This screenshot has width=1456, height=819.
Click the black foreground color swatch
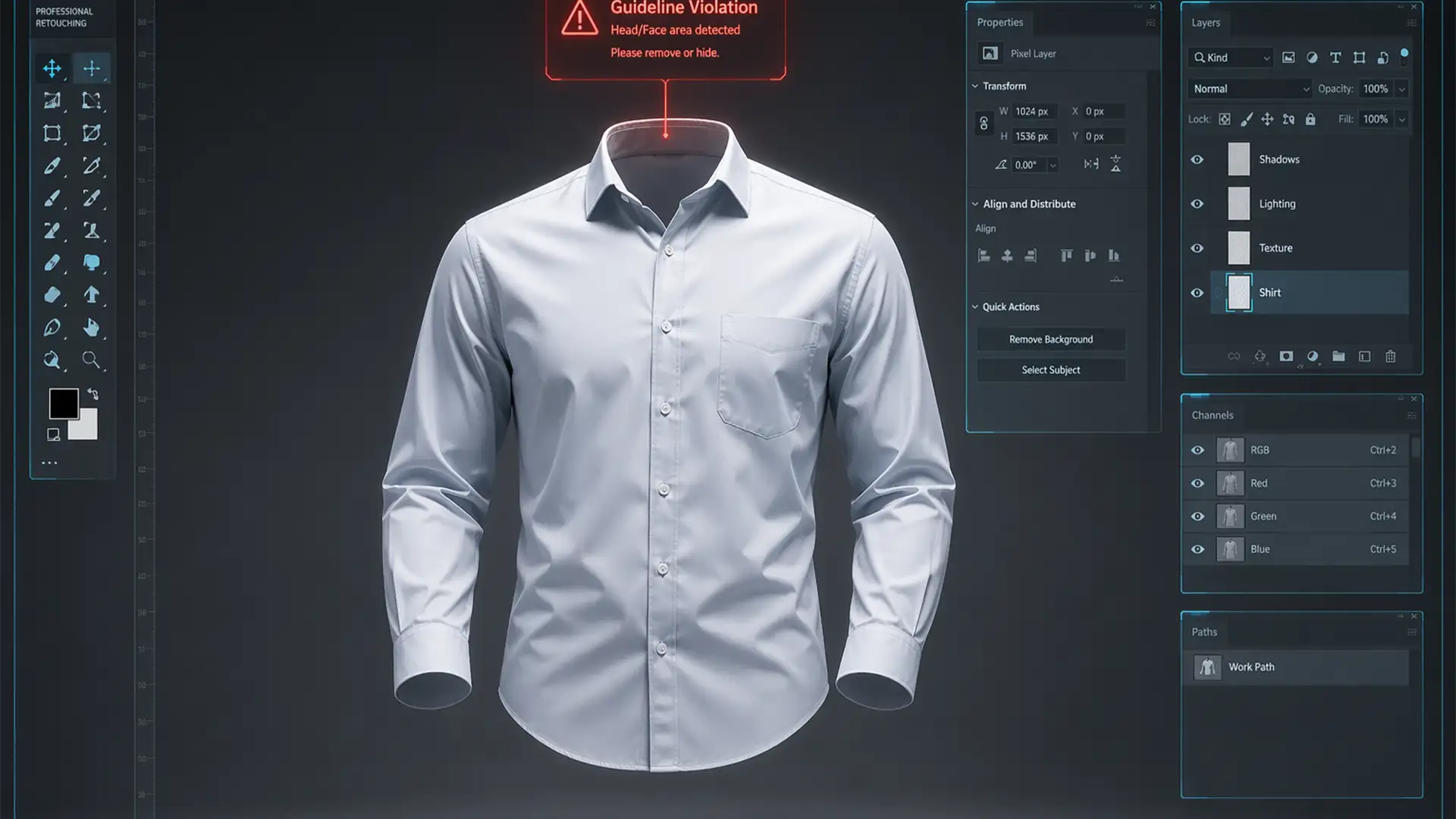[x=64, y=403]
